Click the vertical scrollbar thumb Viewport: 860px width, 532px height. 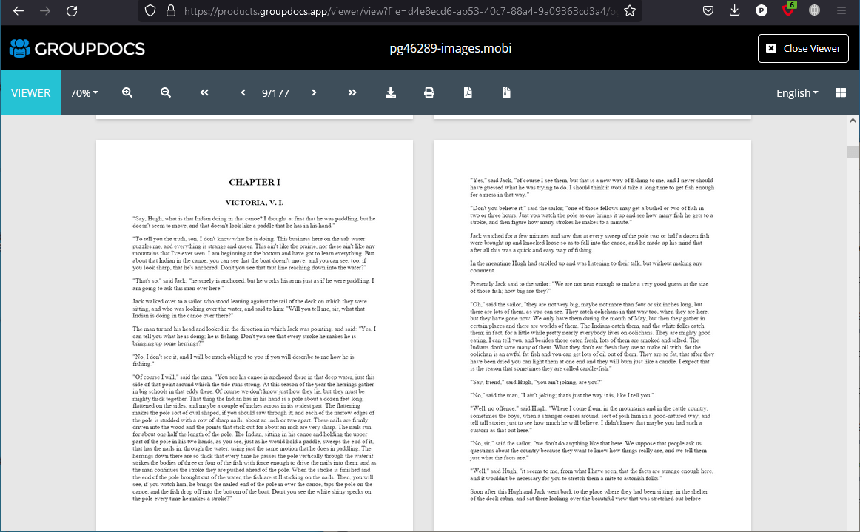click(x=852, y=152)
